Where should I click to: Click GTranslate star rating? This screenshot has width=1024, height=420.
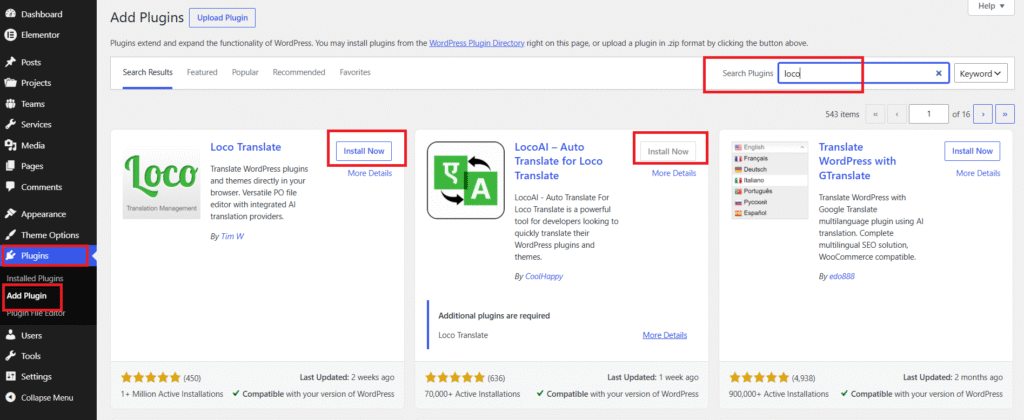pos(760,378)
